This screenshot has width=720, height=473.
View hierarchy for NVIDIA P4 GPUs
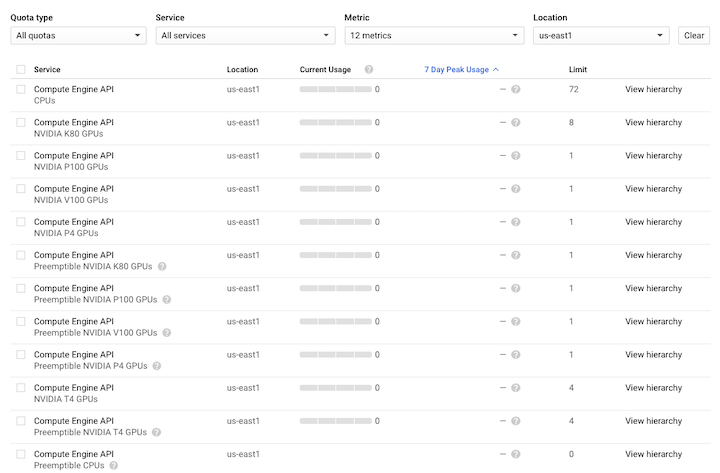653,222
